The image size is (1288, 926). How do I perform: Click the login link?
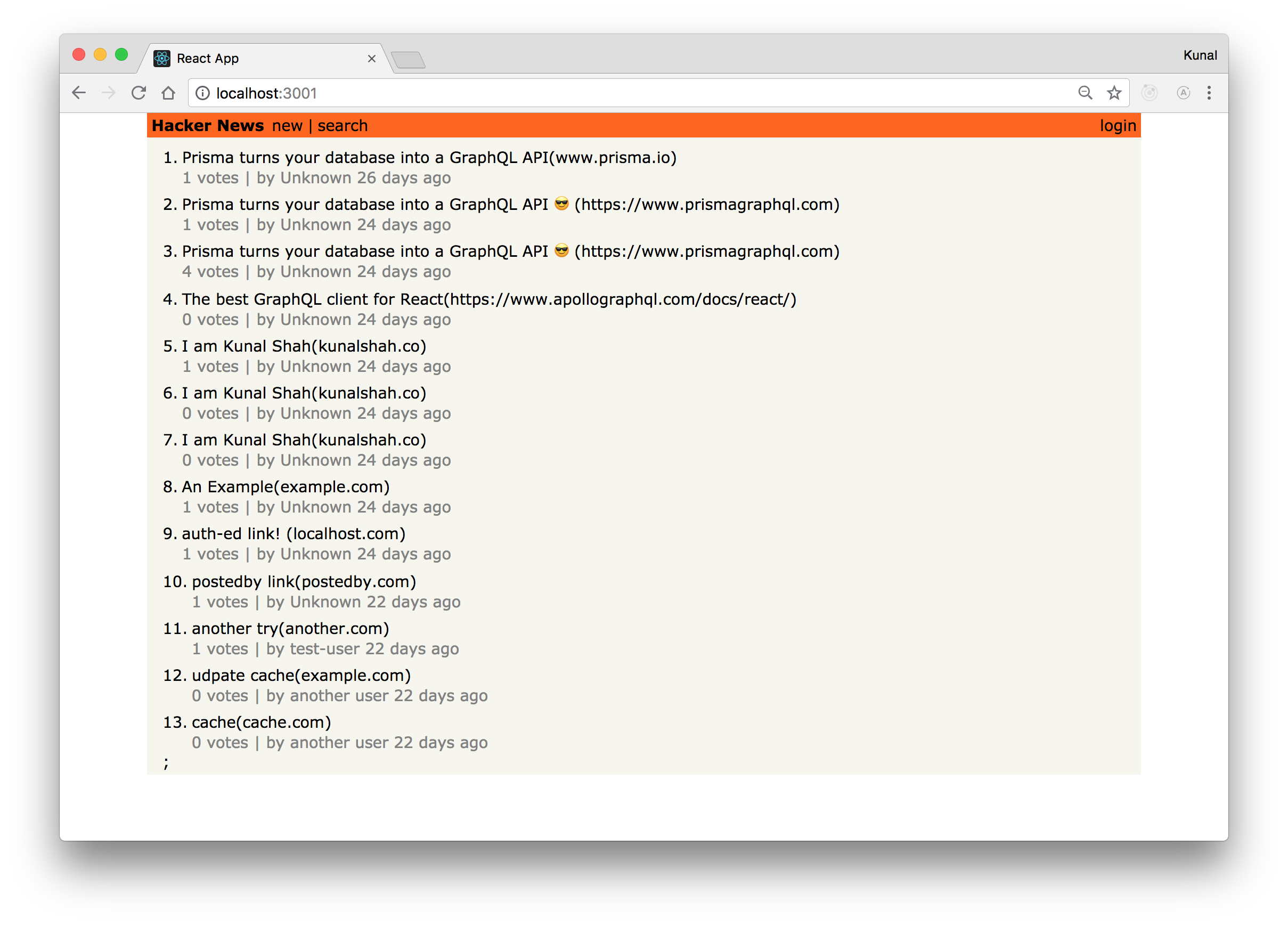coord(1118,126)
